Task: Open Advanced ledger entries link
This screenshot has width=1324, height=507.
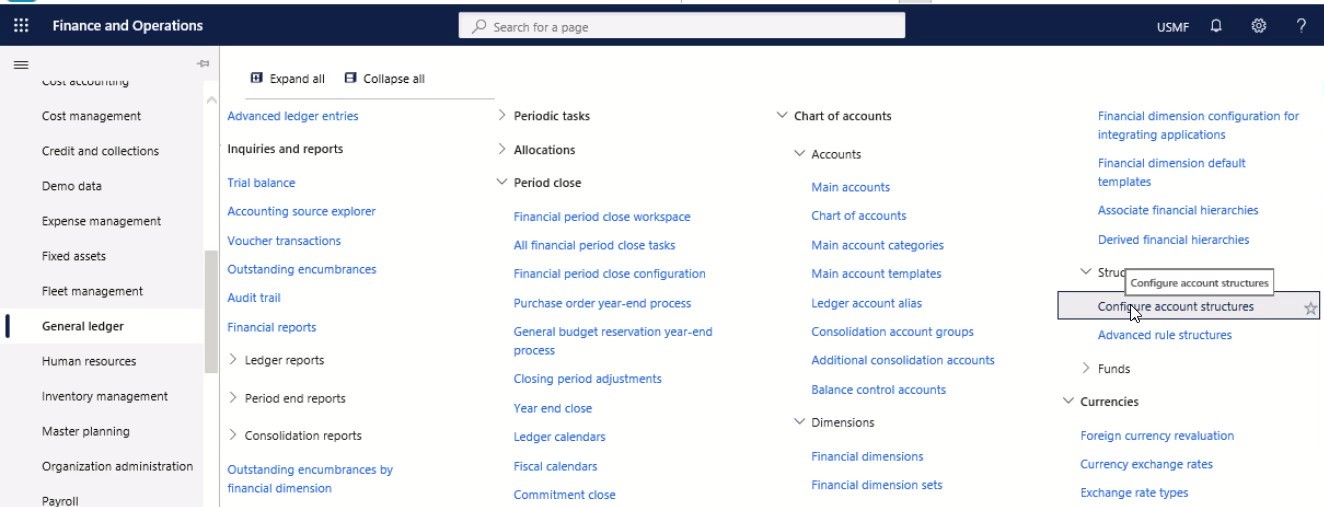Action: point(293,116)
